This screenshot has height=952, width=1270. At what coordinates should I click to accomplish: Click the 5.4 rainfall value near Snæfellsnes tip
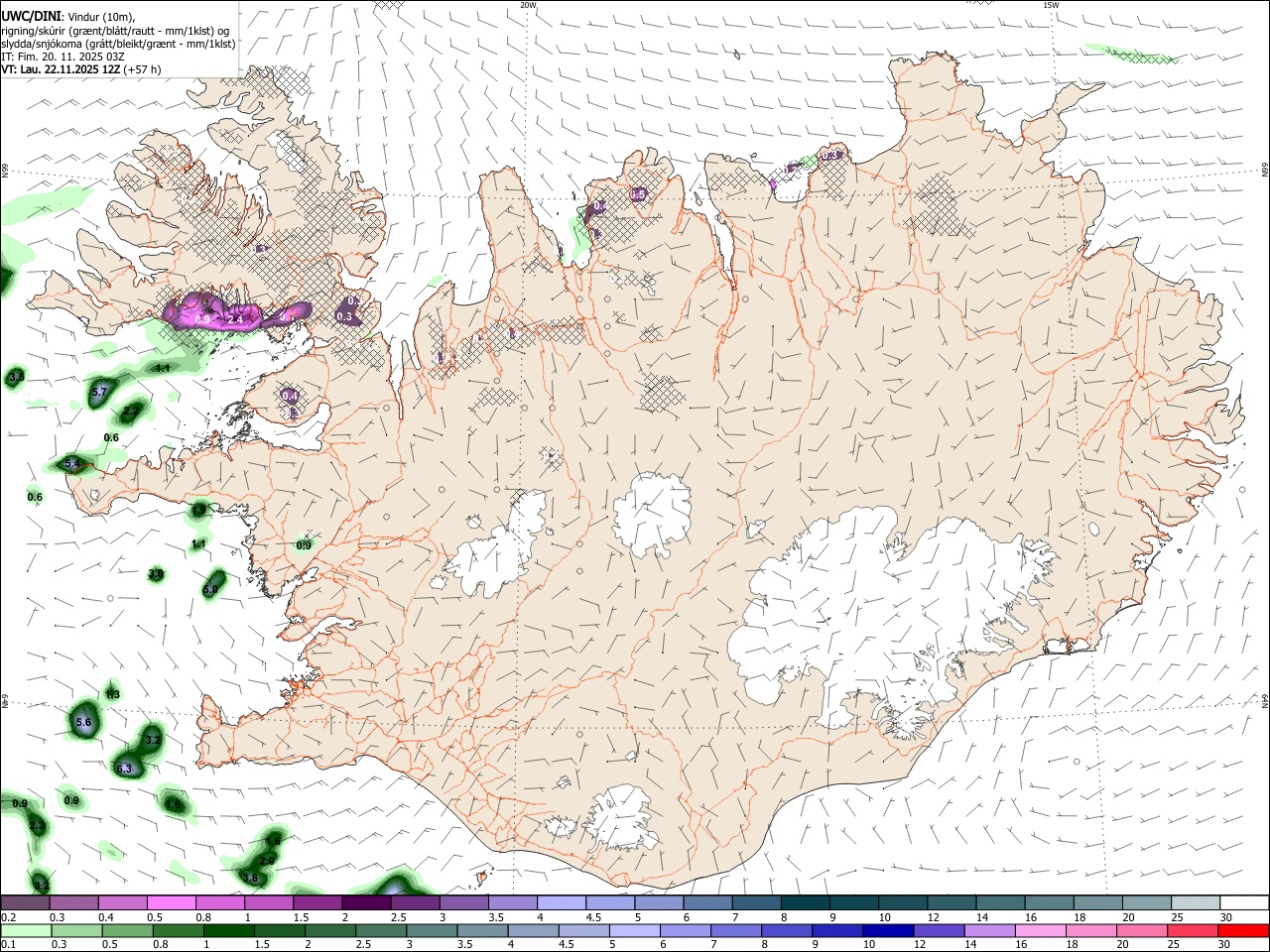pyautogui.click(x=71, y=463)
